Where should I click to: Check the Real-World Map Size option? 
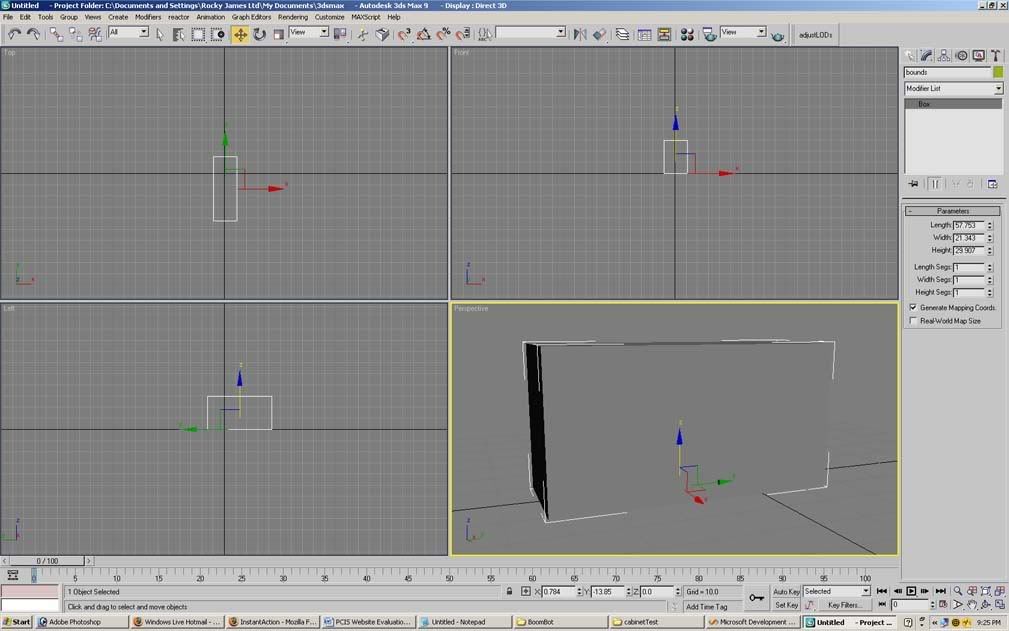(x=913, y=321)
